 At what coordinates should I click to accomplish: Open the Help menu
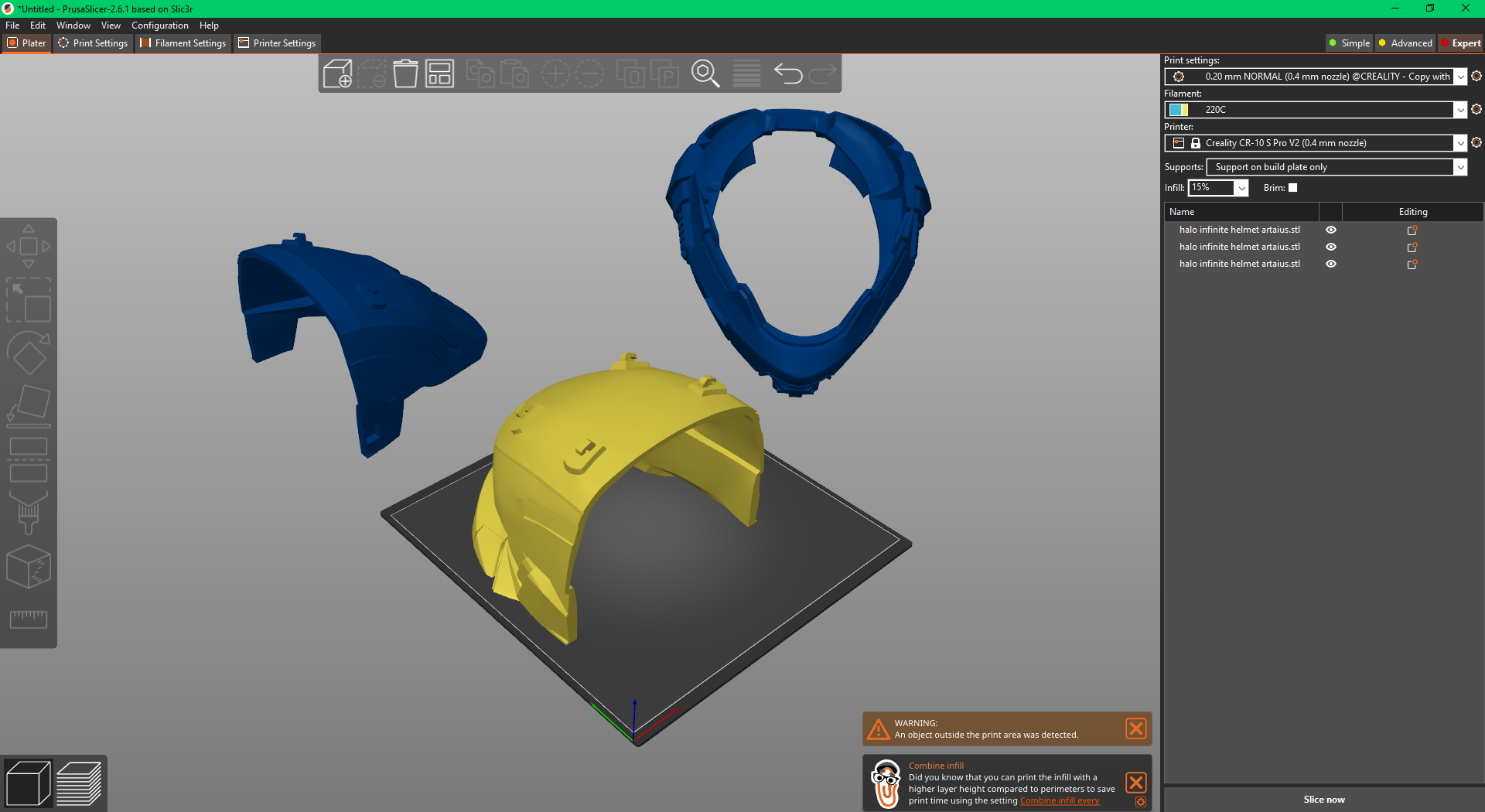point(209,26)
